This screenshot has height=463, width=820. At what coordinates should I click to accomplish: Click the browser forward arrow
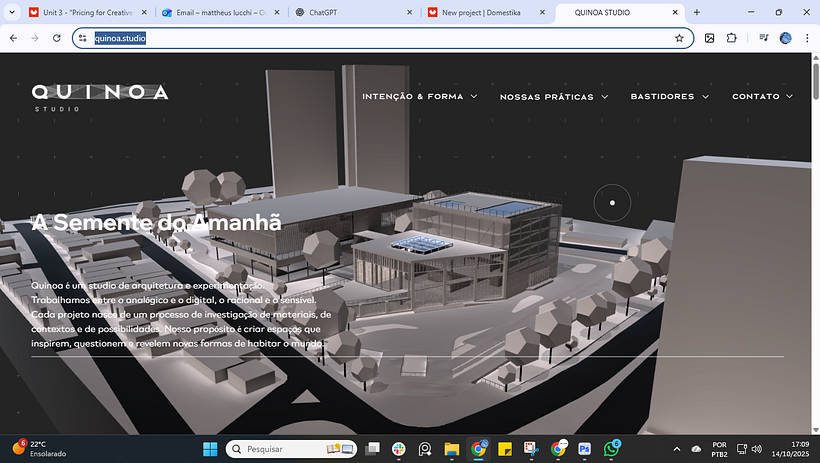click(35, 38)
